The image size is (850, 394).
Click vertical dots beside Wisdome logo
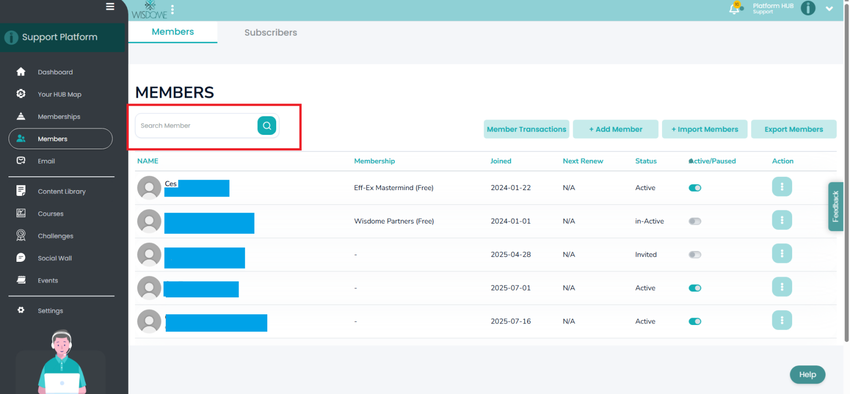(x=172, y=9)
